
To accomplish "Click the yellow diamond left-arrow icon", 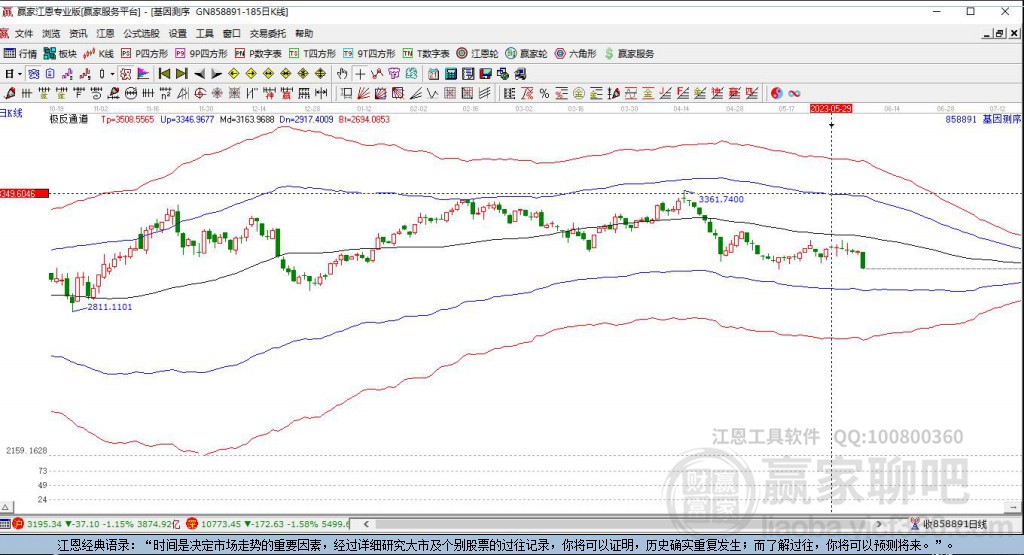I will 234,74.
